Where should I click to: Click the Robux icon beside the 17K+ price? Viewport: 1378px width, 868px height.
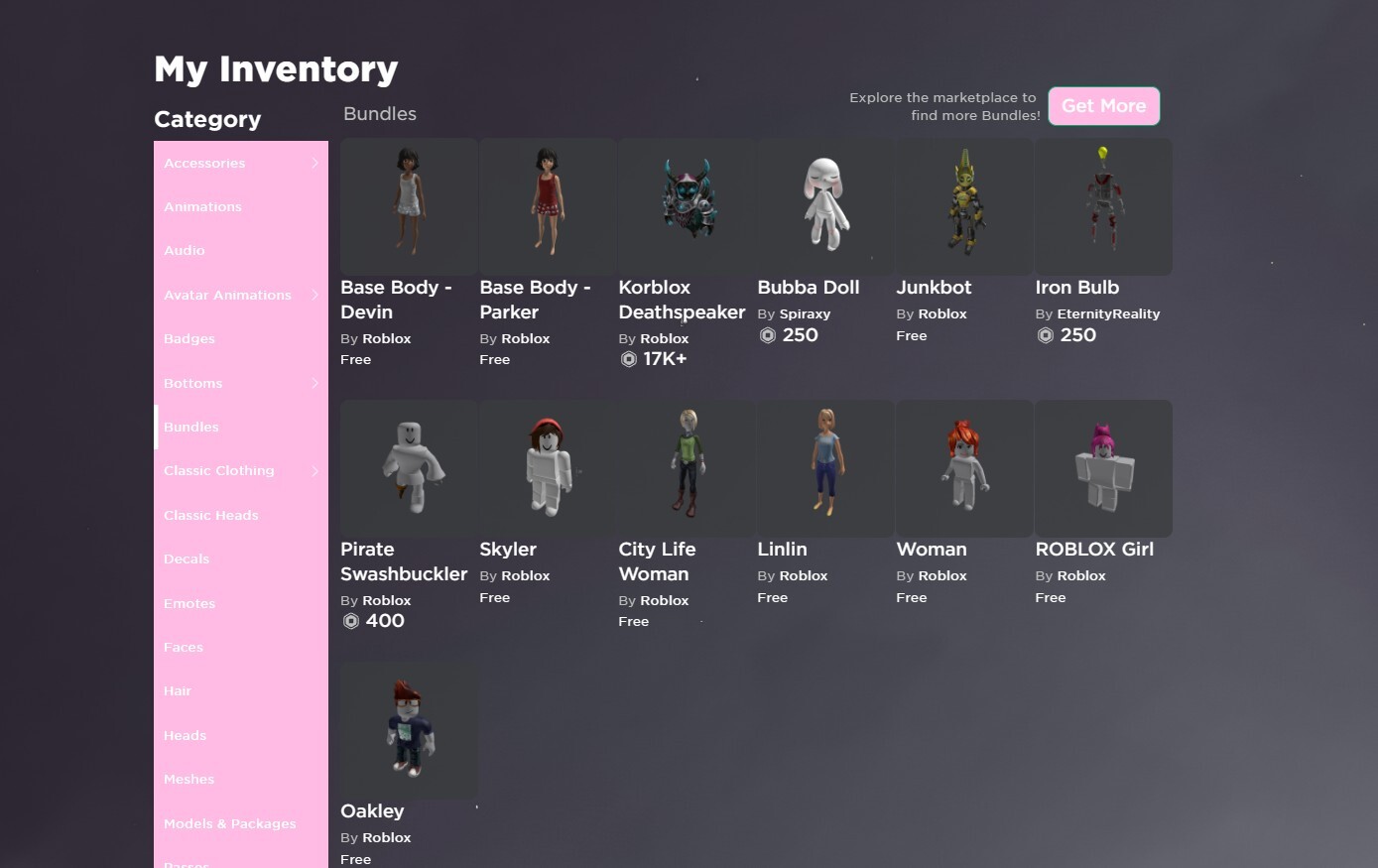[x=630, y=359]
